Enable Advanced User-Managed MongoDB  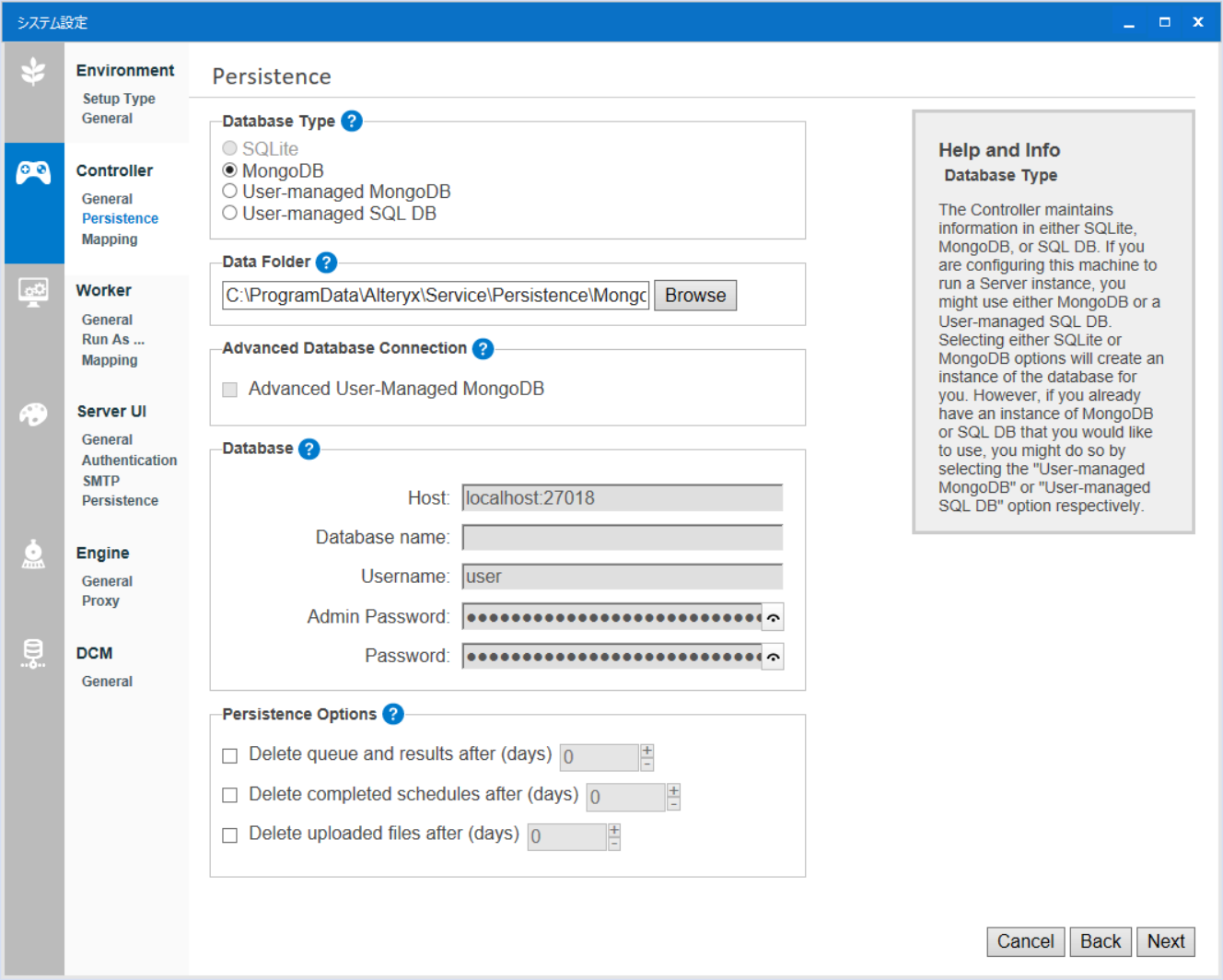(229, 389)
